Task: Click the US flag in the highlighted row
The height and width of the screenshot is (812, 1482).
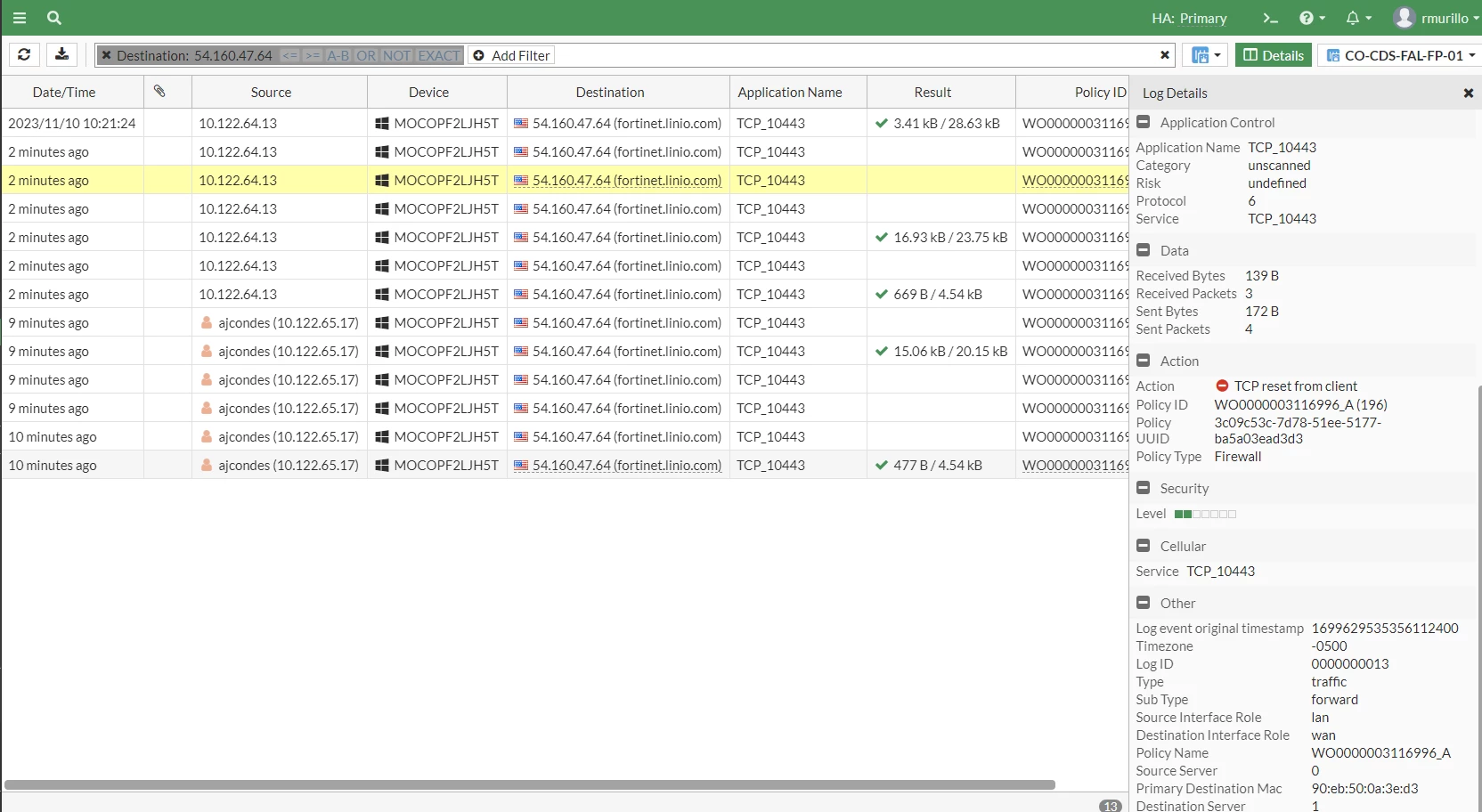Action: pos(521,180)
